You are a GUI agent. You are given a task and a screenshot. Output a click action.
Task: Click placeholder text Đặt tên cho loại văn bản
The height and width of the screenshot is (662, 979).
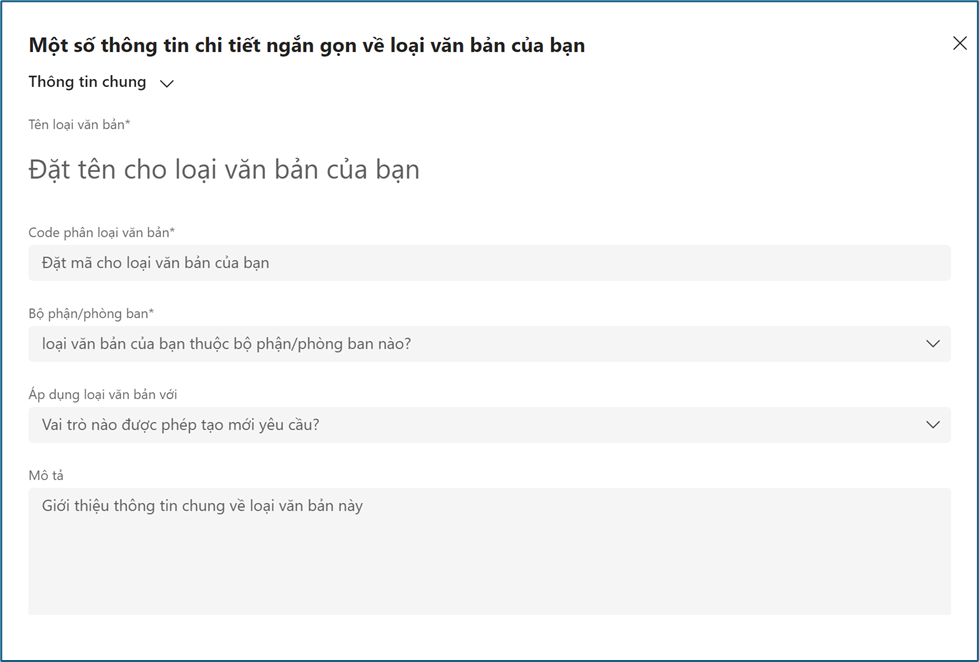(224, 170)
